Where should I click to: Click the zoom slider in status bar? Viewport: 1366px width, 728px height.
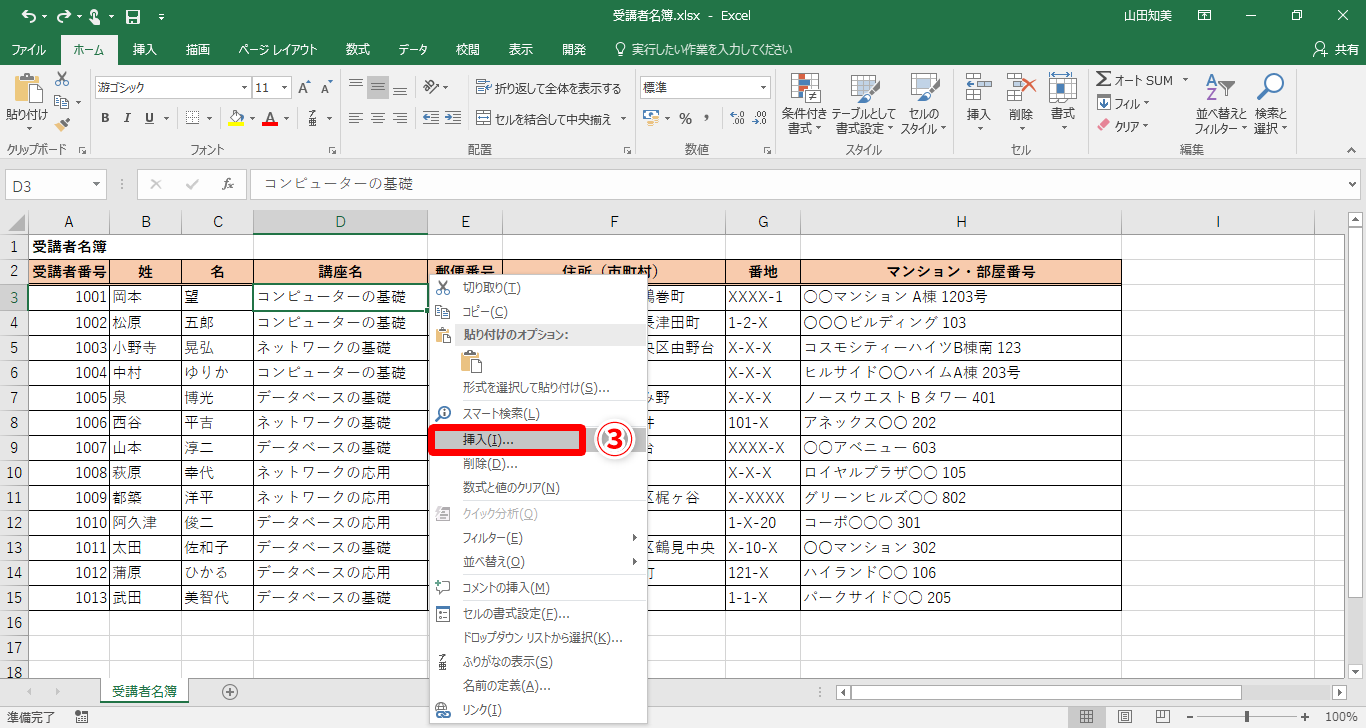(x=1246, y=717)
